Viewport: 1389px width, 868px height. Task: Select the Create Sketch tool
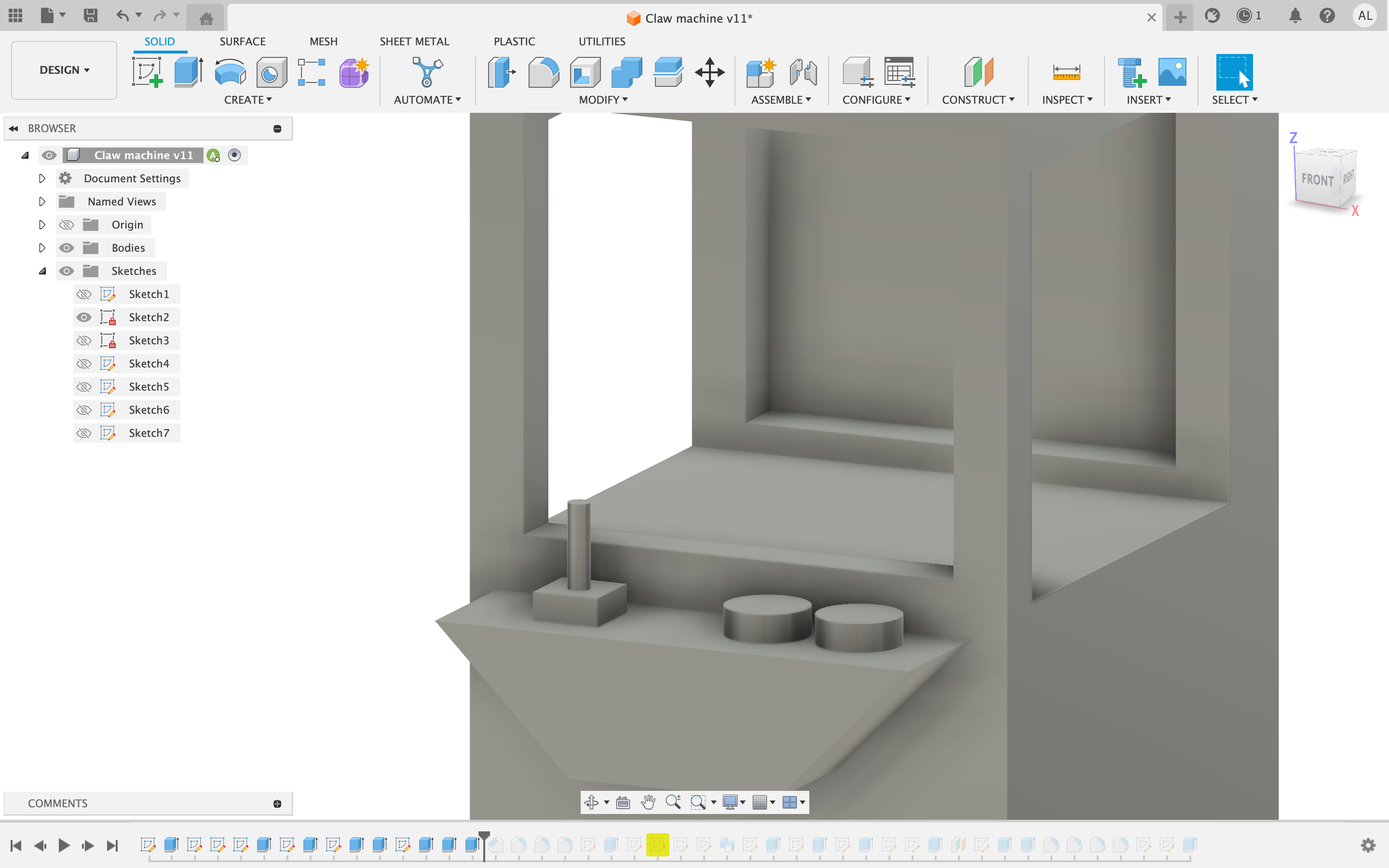tap(147, 72)
